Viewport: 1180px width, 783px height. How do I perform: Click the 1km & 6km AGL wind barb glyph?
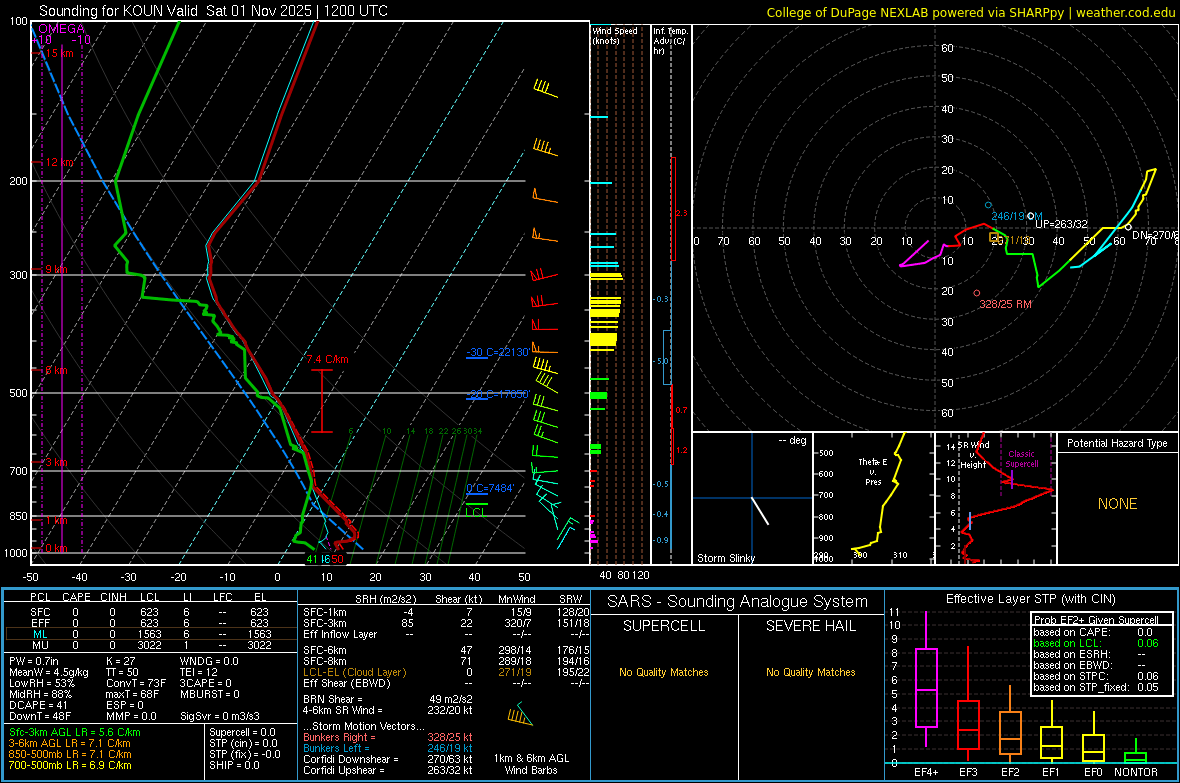point(520,715)
